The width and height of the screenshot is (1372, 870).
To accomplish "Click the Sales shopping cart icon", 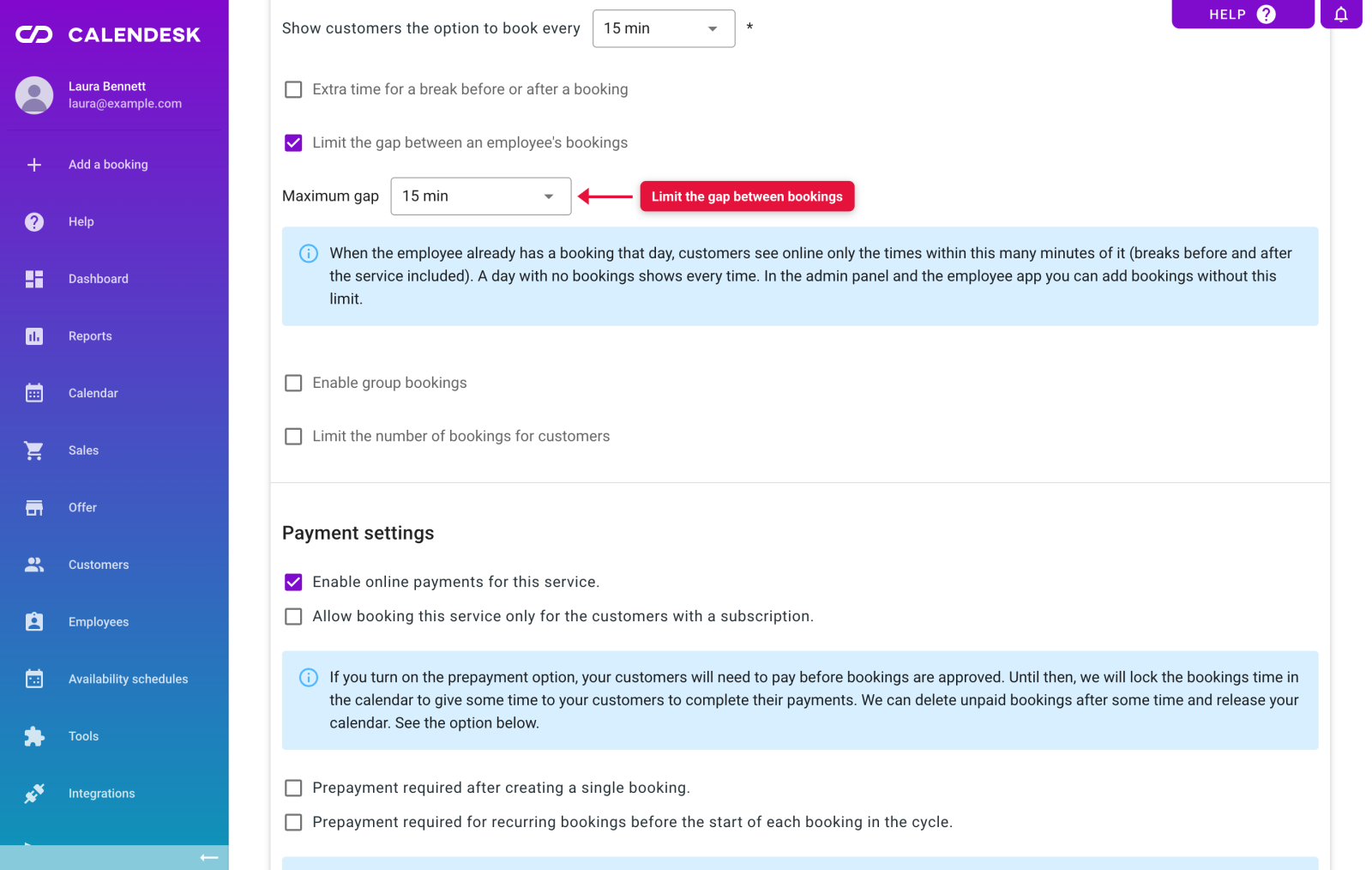I will (34, 450).
